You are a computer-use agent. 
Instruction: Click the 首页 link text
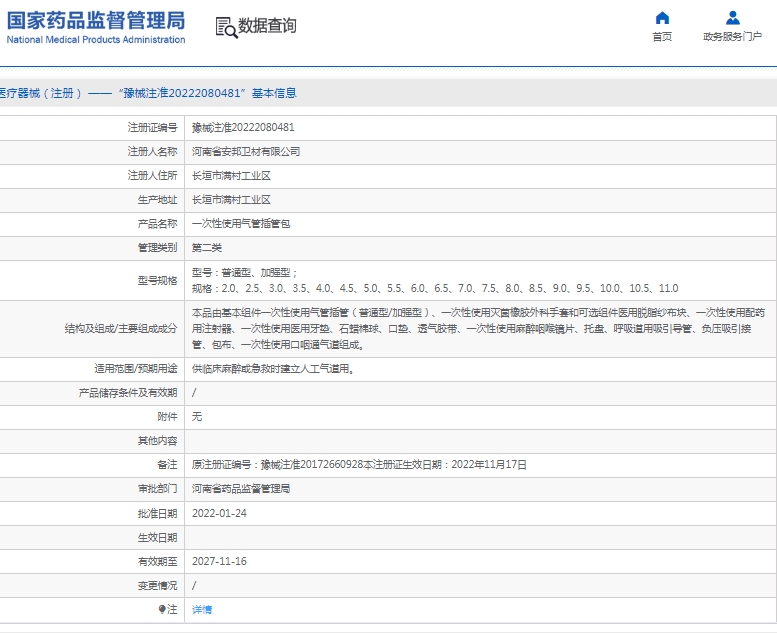pyautogui.click(x=662, y=37)
